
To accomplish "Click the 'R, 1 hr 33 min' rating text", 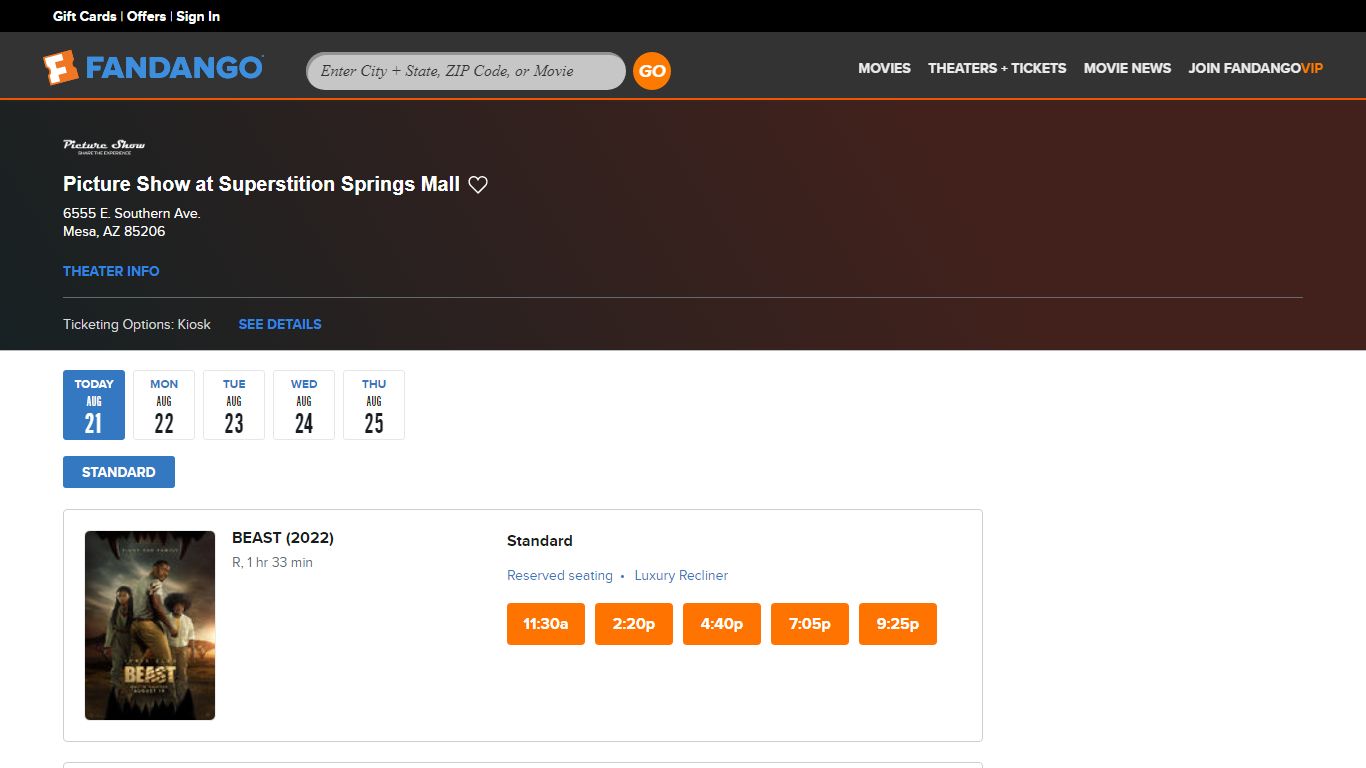I will 272,562.
